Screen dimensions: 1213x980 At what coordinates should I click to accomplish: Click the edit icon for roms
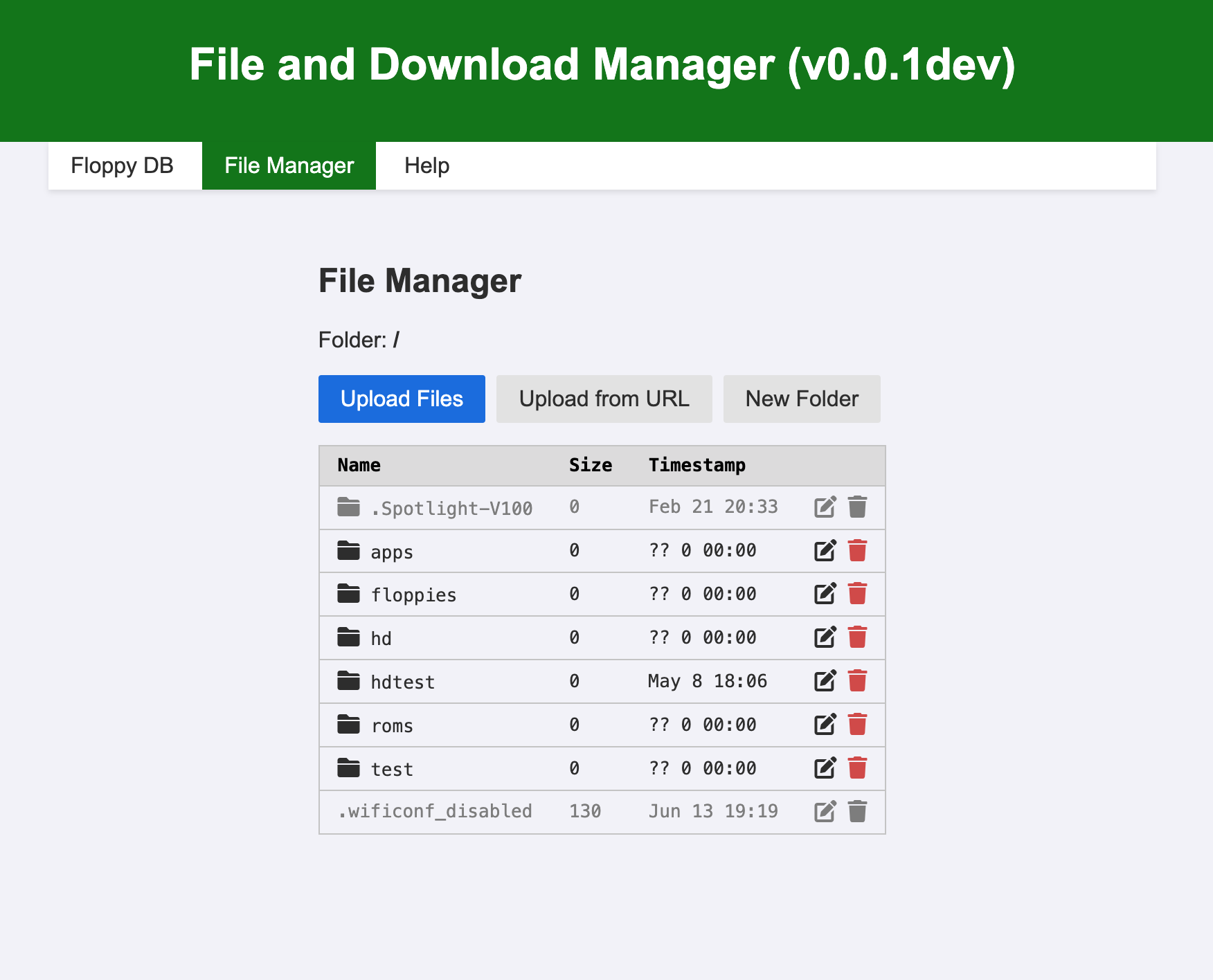tap(825, 725)
